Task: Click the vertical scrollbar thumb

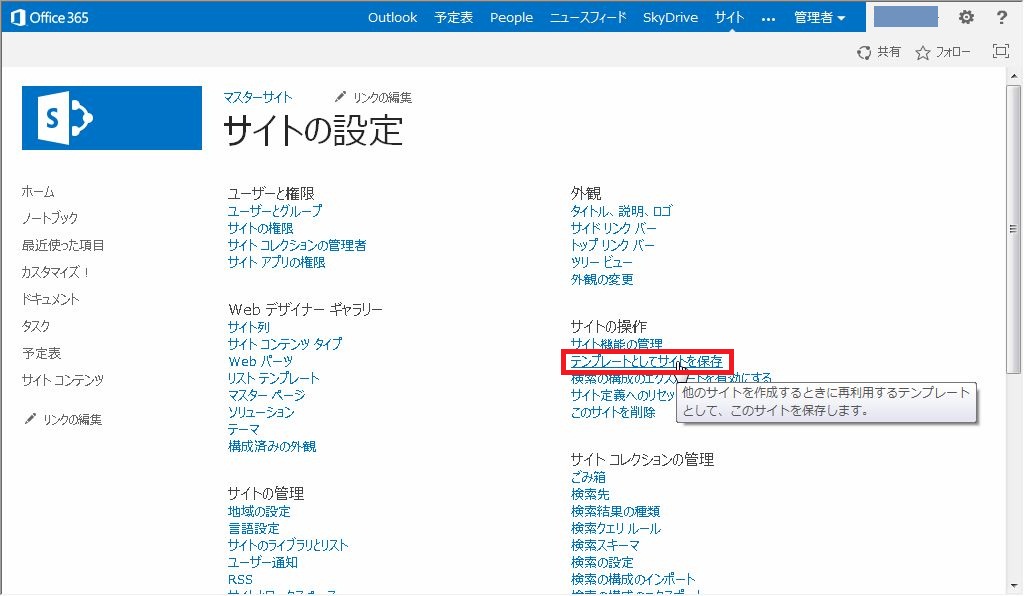Action: [x=1013, y=228]
